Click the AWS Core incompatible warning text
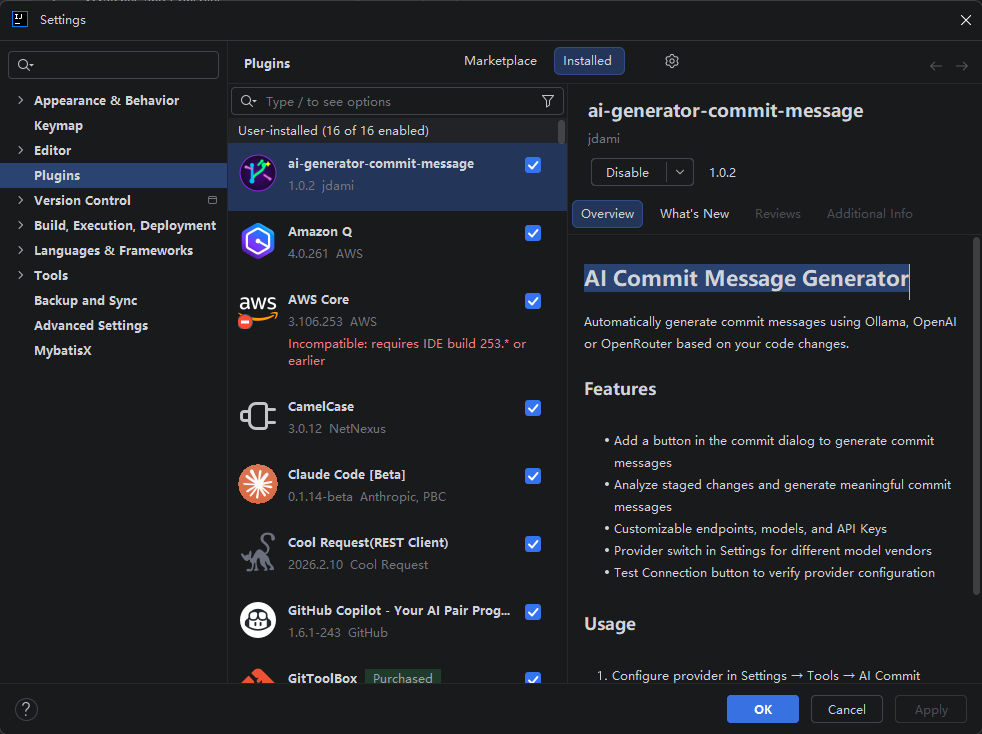 [x=406, y=352]
